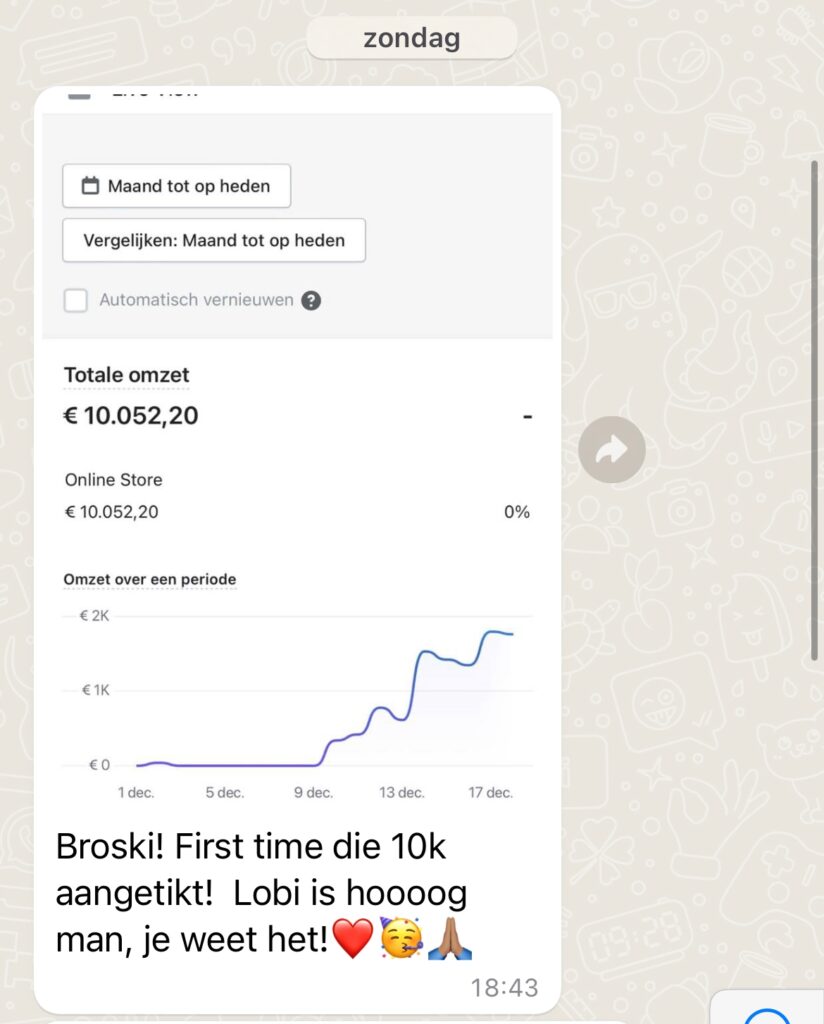
Task: Click the red heart emoji
Action: (x=353, y=938)
